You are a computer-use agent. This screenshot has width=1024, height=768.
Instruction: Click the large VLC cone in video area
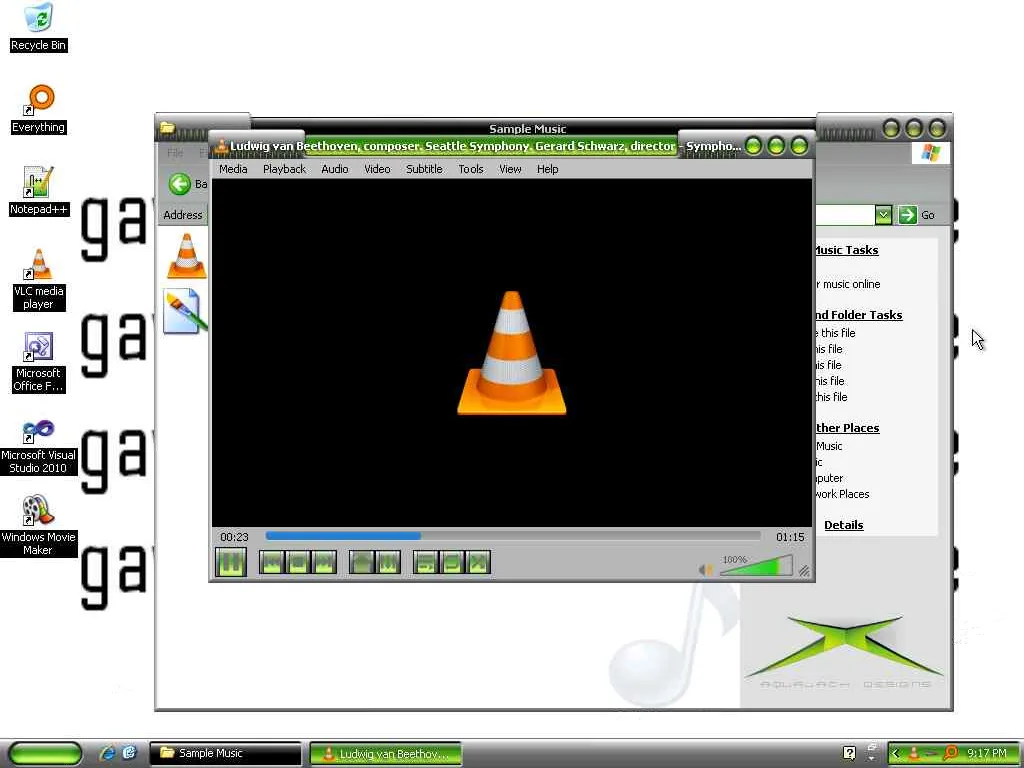(511, 353)
